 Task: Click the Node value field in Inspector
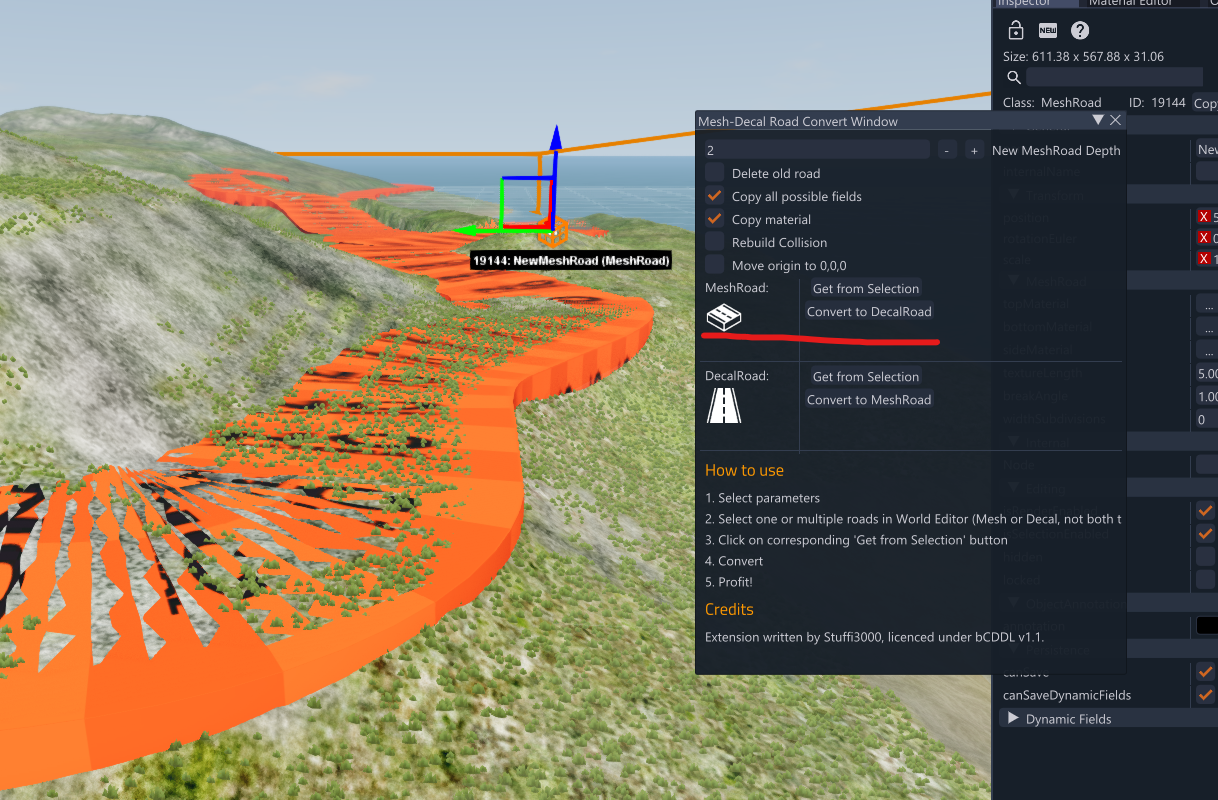coord(1207,464)
